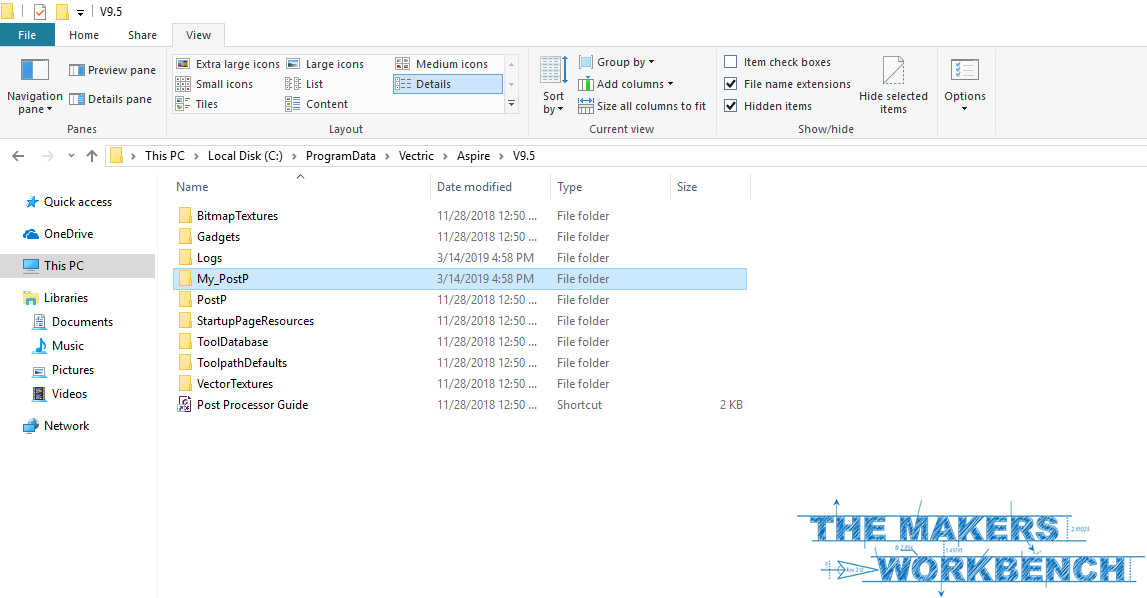Switch layout to Content view
Image resolution: width=1147 pixels, height=598 pixels.
click(x=317, y=104)
